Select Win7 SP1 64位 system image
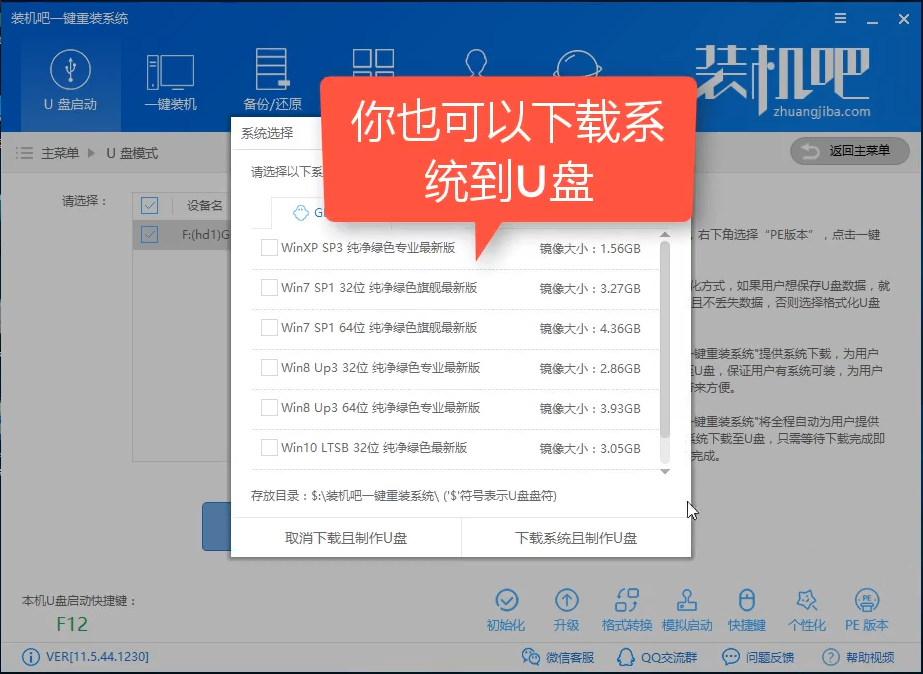The height and width of the screenshot is (674, 923). [x=268, y=327]
